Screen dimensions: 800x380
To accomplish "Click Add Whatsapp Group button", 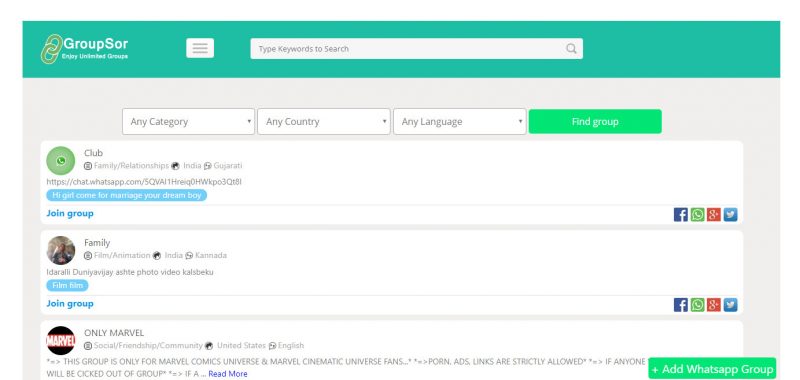I will [712, 369].
